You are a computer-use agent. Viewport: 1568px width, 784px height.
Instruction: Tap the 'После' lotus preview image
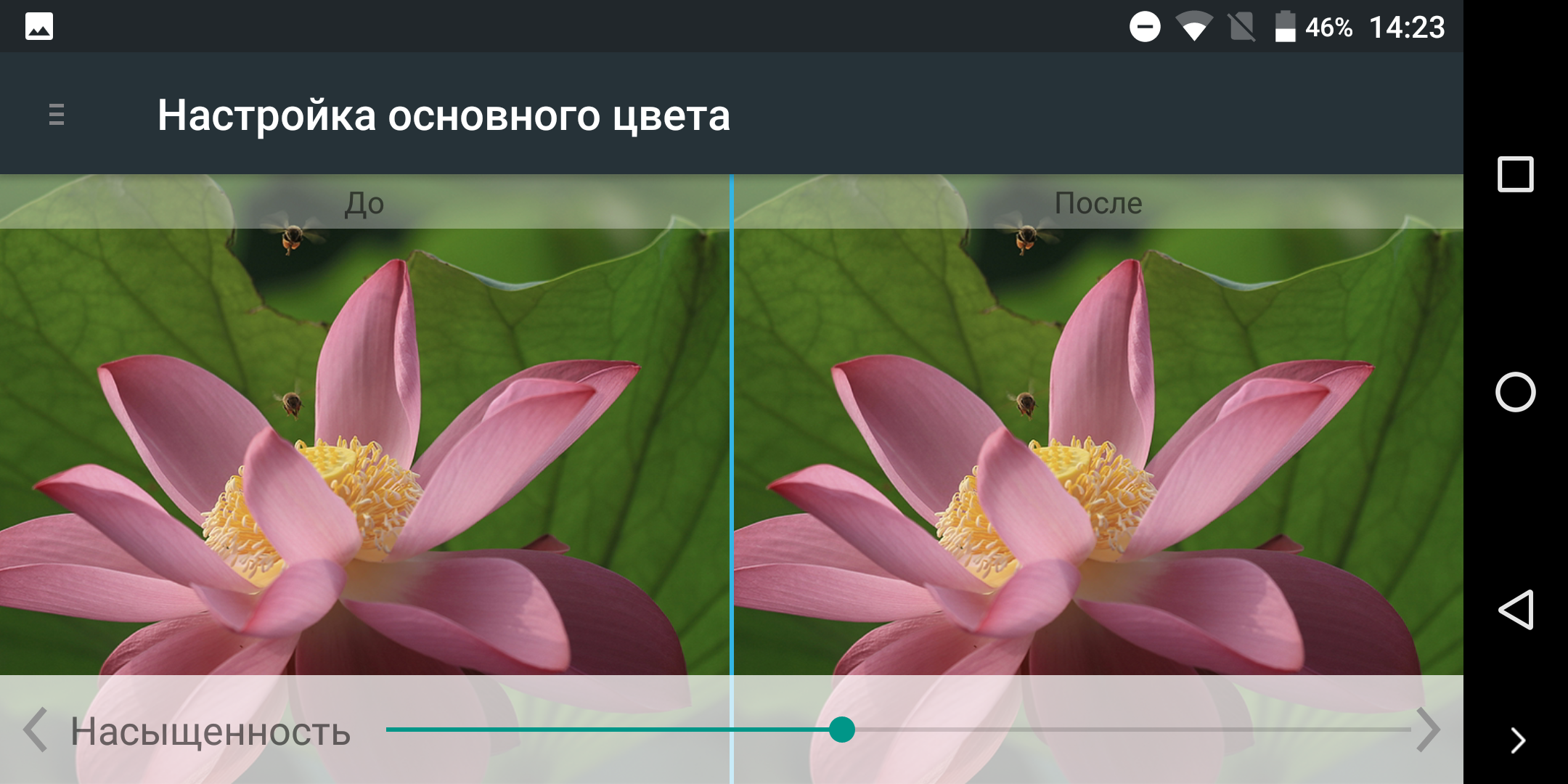[1099, 450]
